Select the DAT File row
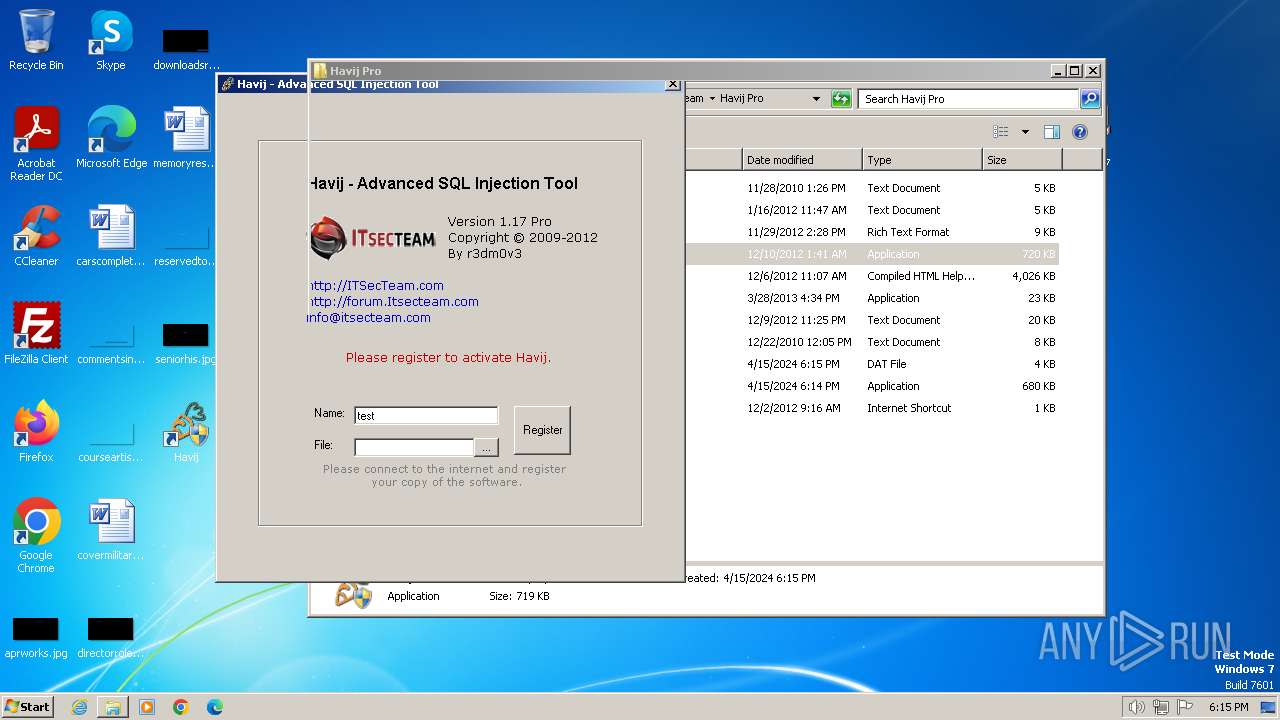 point(872,364)
